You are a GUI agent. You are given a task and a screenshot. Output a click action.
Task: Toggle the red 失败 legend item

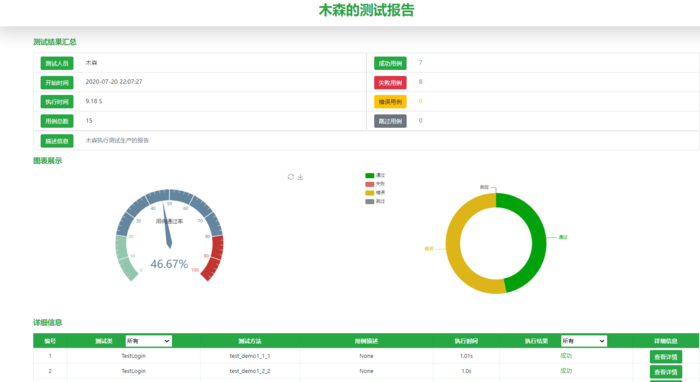375,184
